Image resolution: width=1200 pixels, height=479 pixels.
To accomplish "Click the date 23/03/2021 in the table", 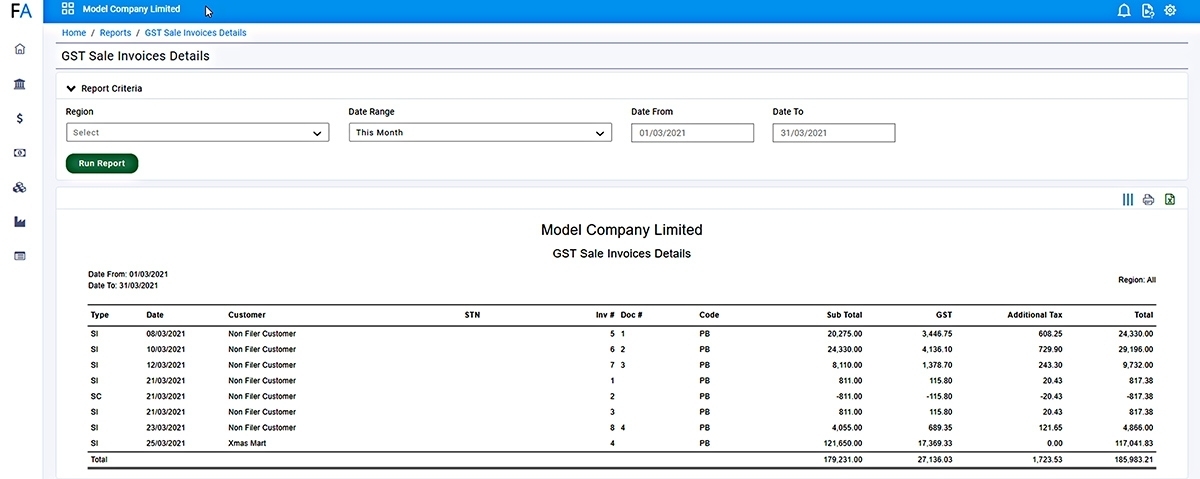I will tap(165, 427).
